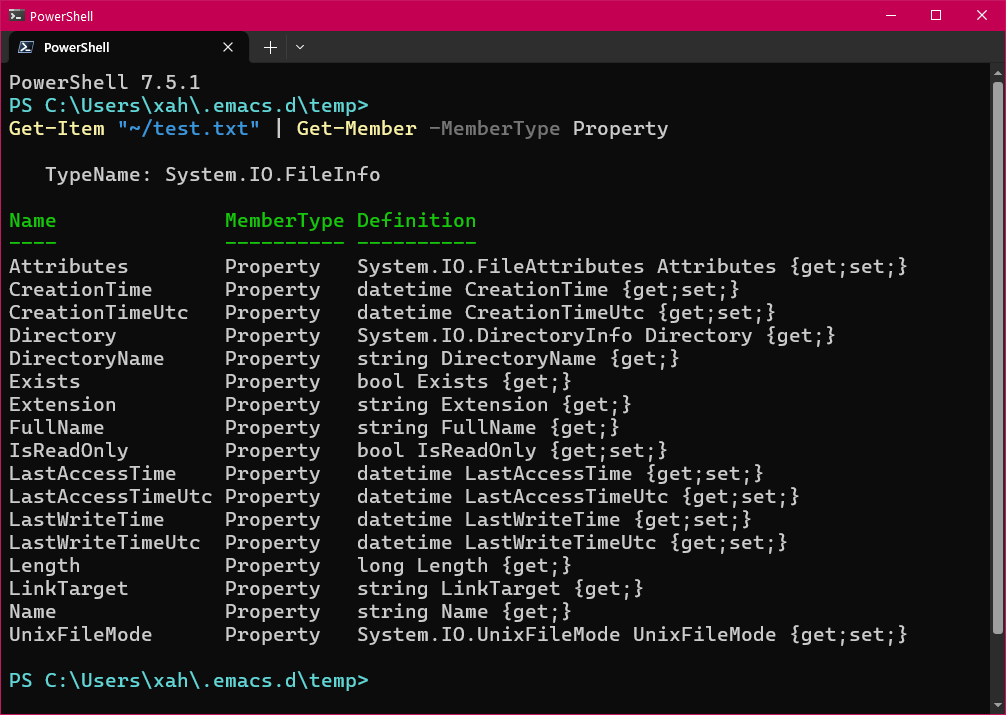Open a new tab with the plus button
This screenshot has width=1006, height=715.
point(270,47)
